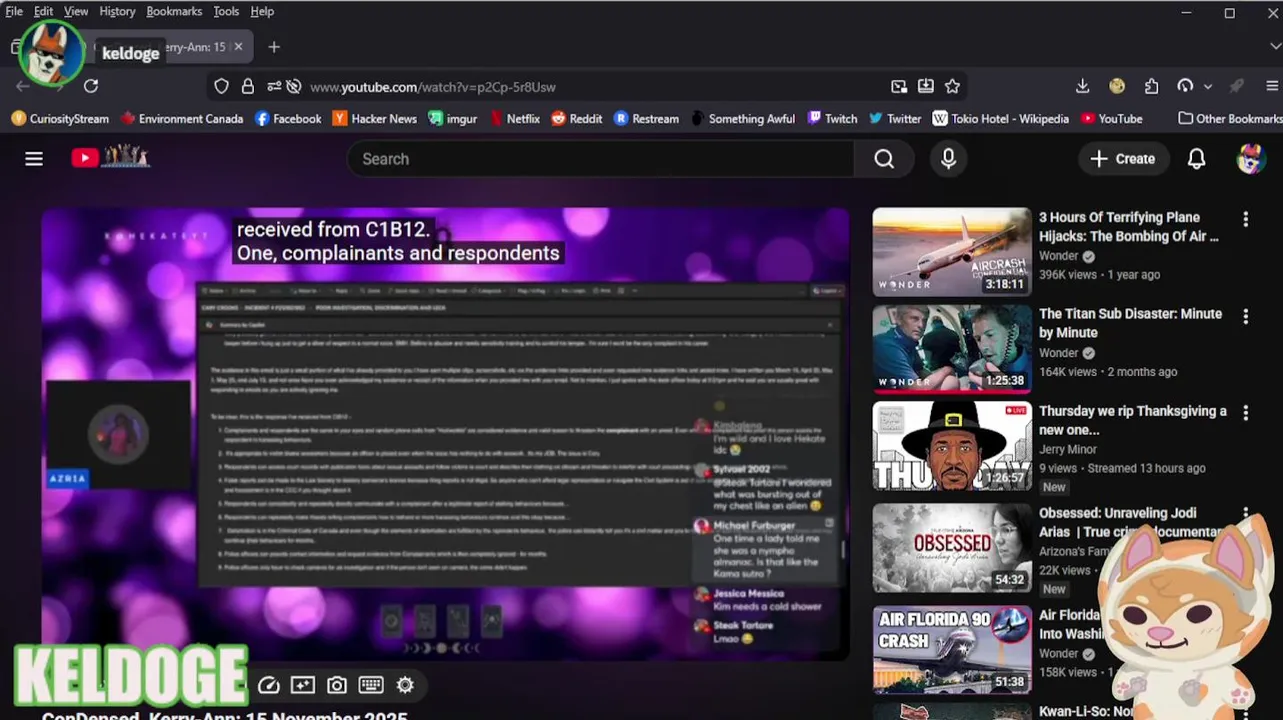Open the Reddit bookmark

click(577, 118)
